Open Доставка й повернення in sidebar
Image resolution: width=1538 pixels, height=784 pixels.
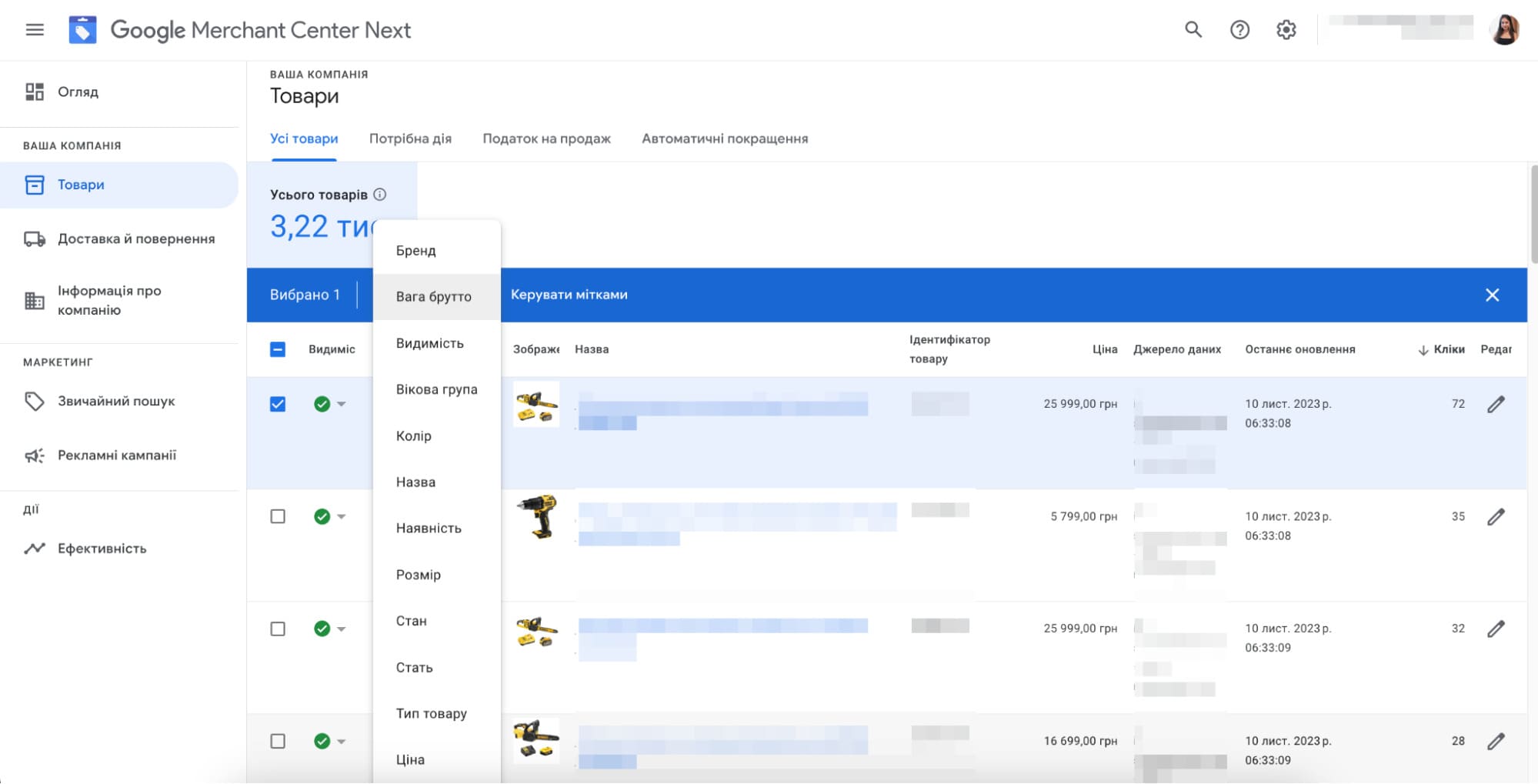136,239
